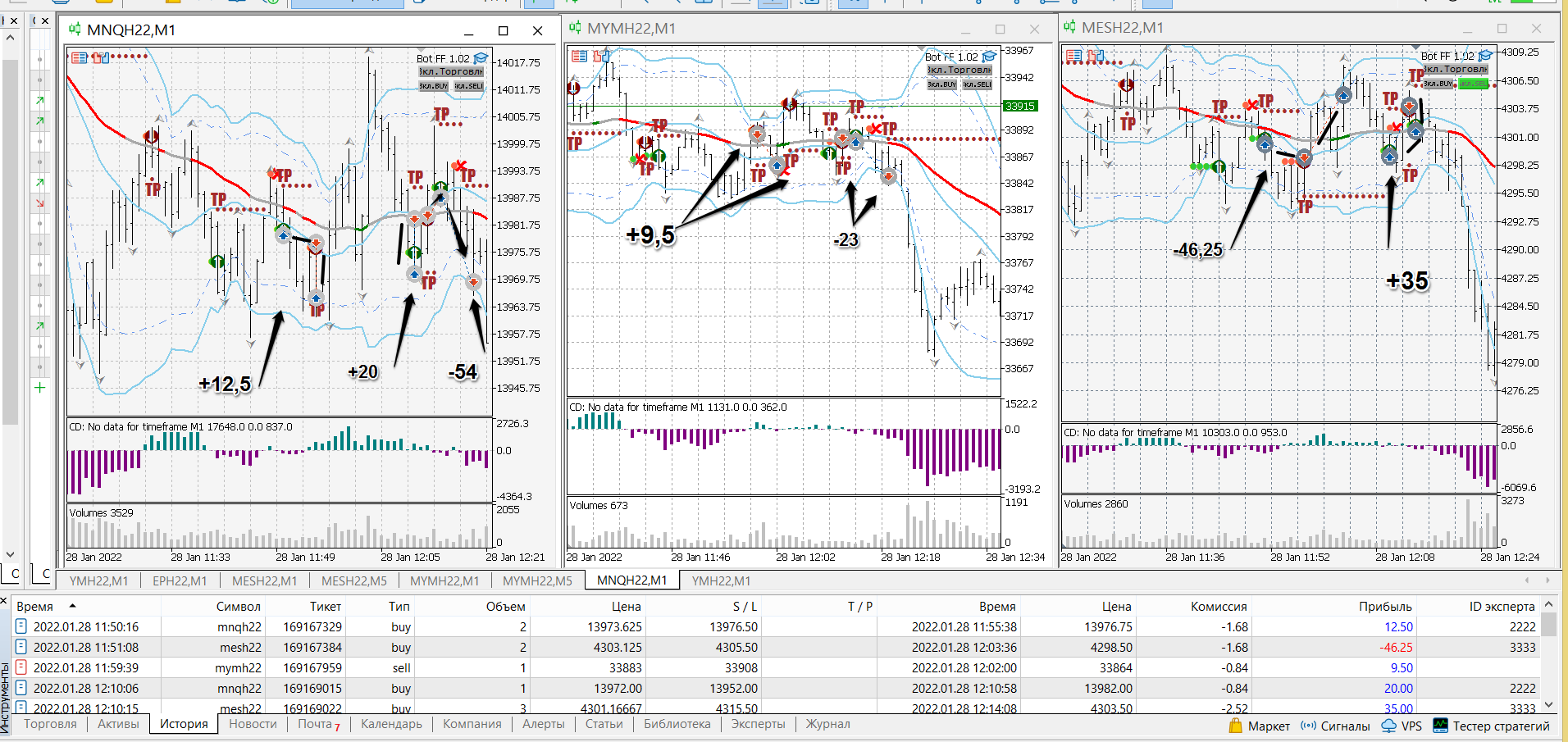This screenshot has height=742, width=1568.
Task: Toggle the green Вкл.SELL button in MESH22 chart
Action: pos(1474,84)
